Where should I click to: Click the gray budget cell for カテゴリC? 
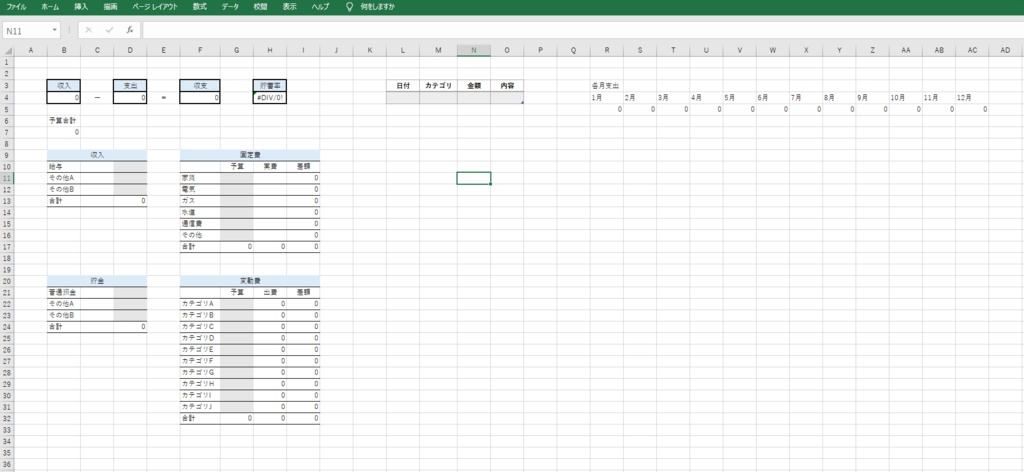coord(236,326)
